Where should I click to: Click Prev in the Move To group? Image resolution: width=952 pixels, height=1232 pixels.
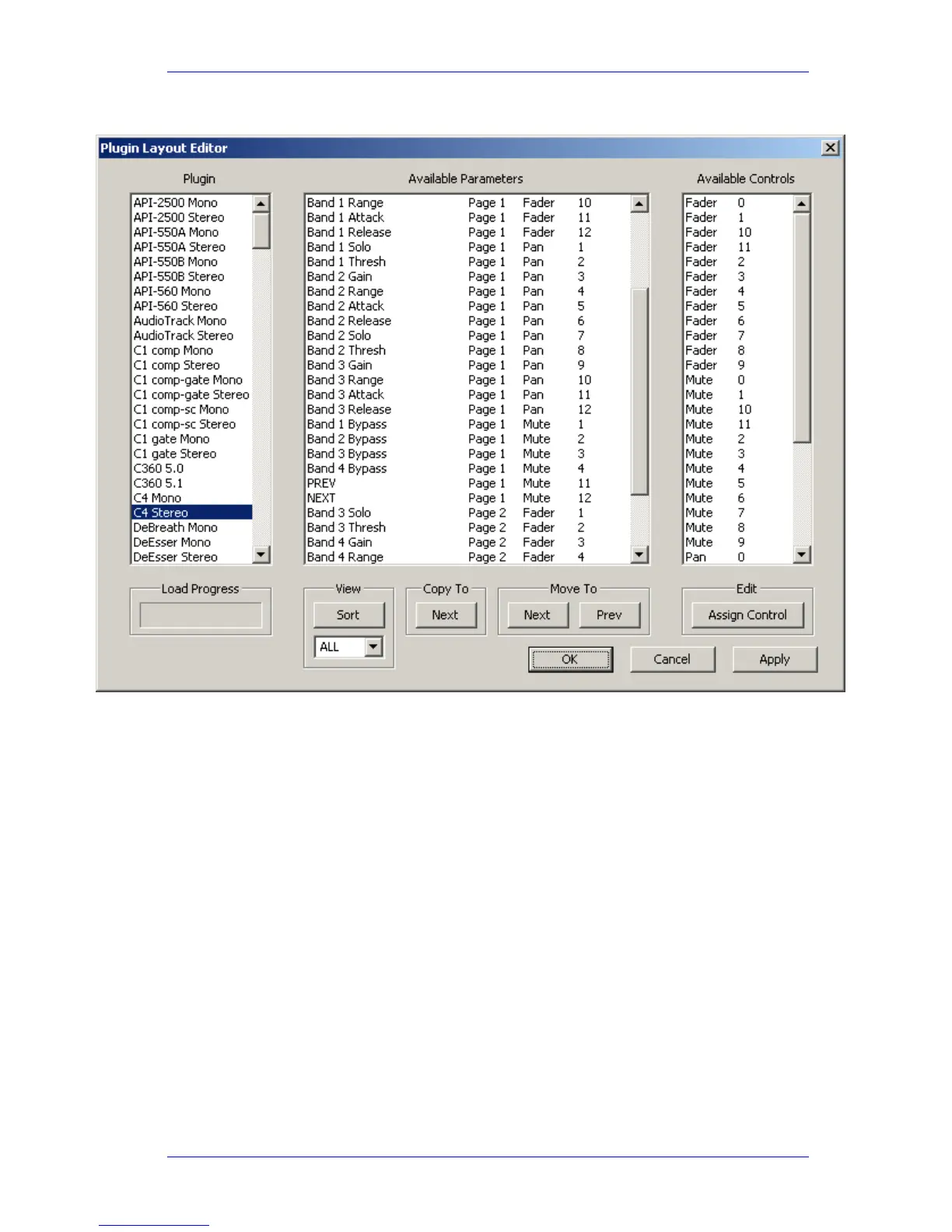click(609, 614)
